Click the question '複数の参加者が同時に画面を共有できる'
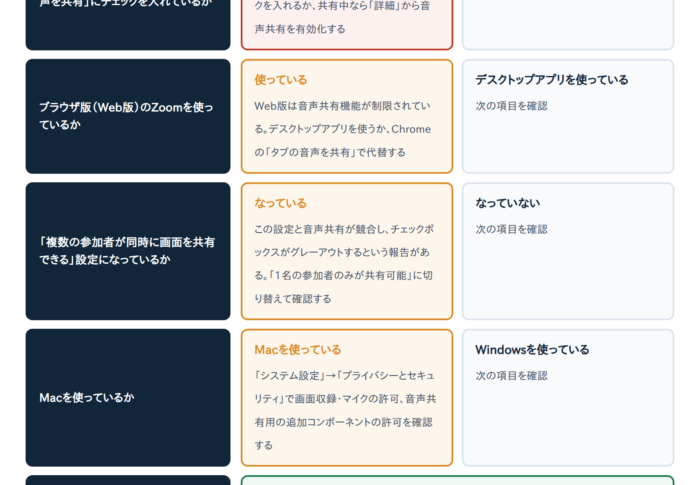The height and width of the screenshot is (485, 700). (x=127, y=251)
